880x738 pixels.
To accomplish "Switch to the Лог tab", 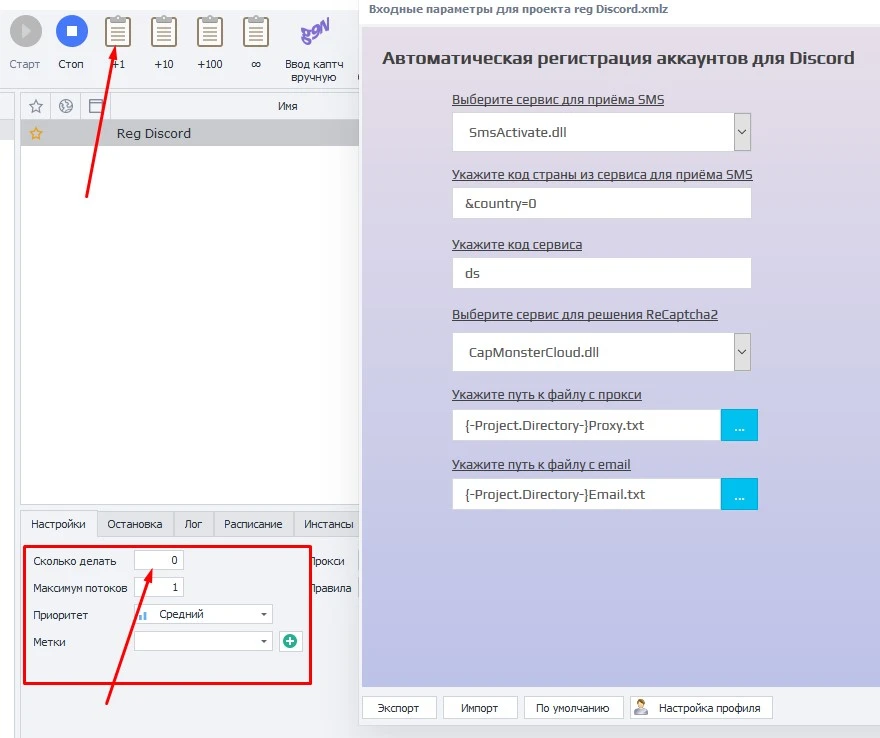I will [193, 524].
